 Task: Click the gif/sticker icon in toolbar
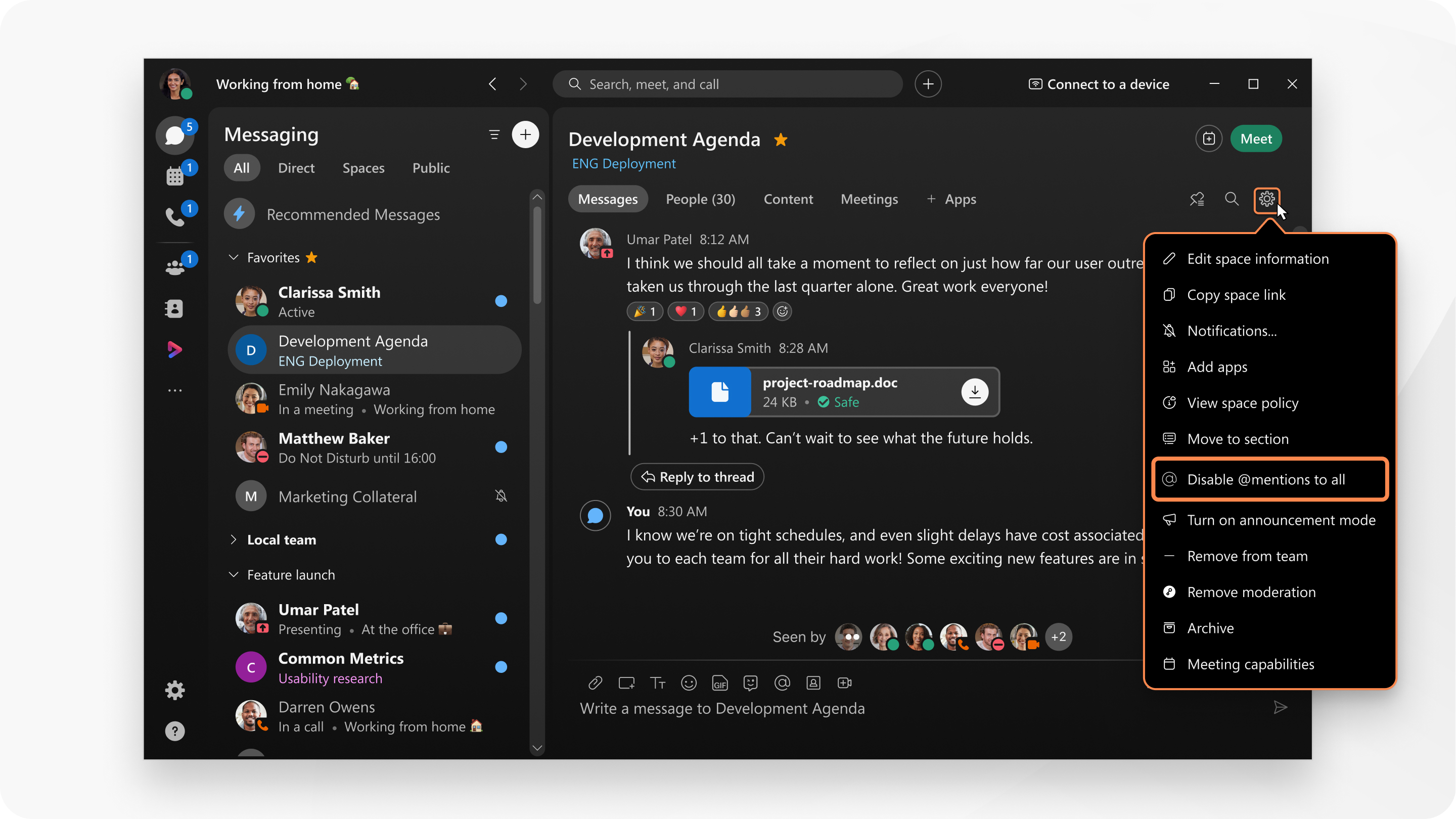click(720, 683)
